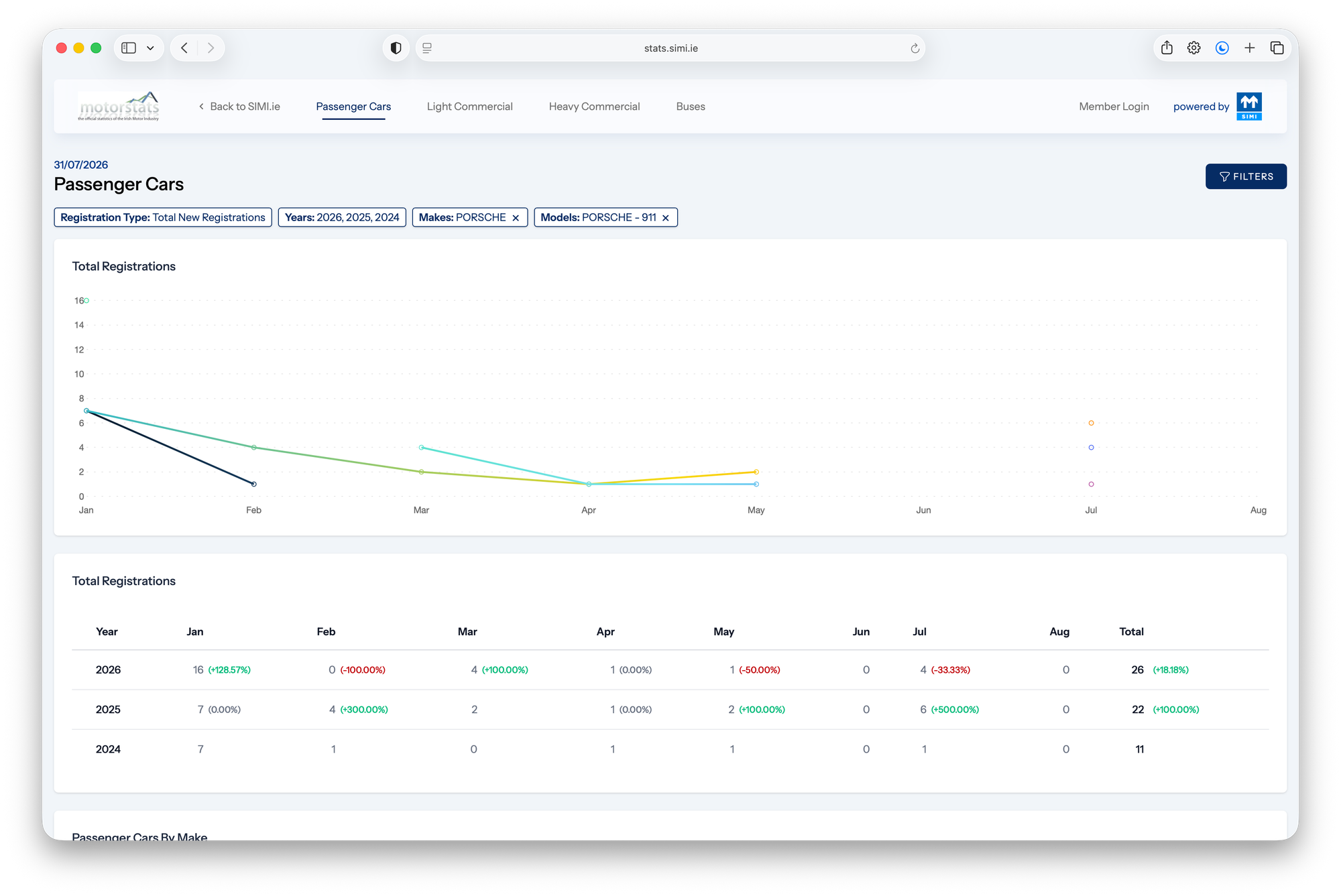Select the 2025 row year label
1341x896 pixels.
click(108, 709)
